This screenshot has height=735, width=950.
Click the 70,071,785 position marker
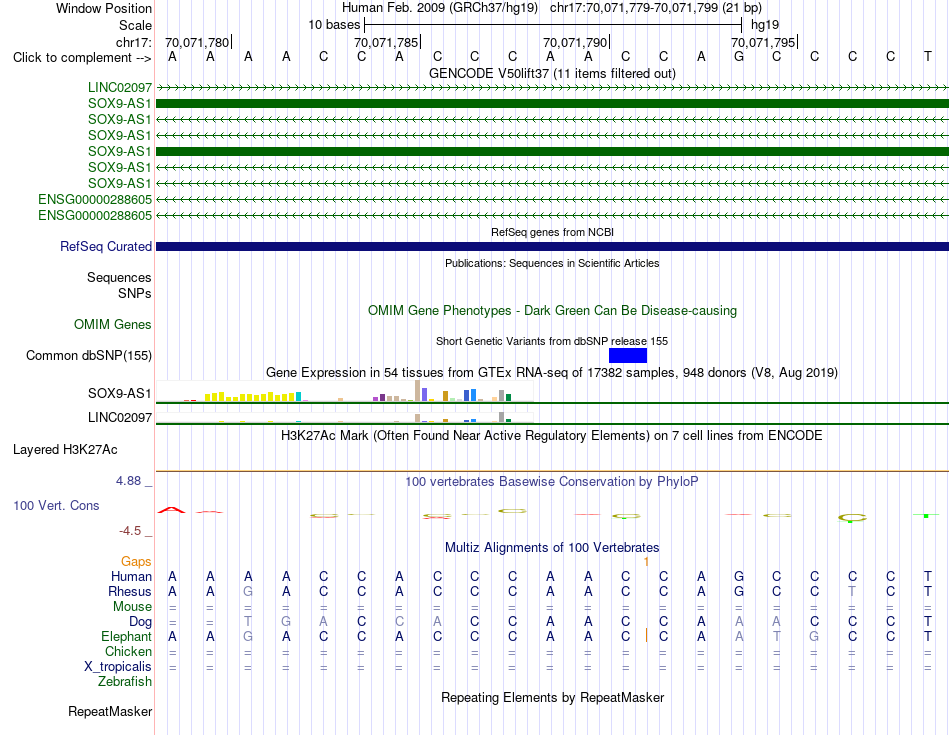(x=387, y=42)
